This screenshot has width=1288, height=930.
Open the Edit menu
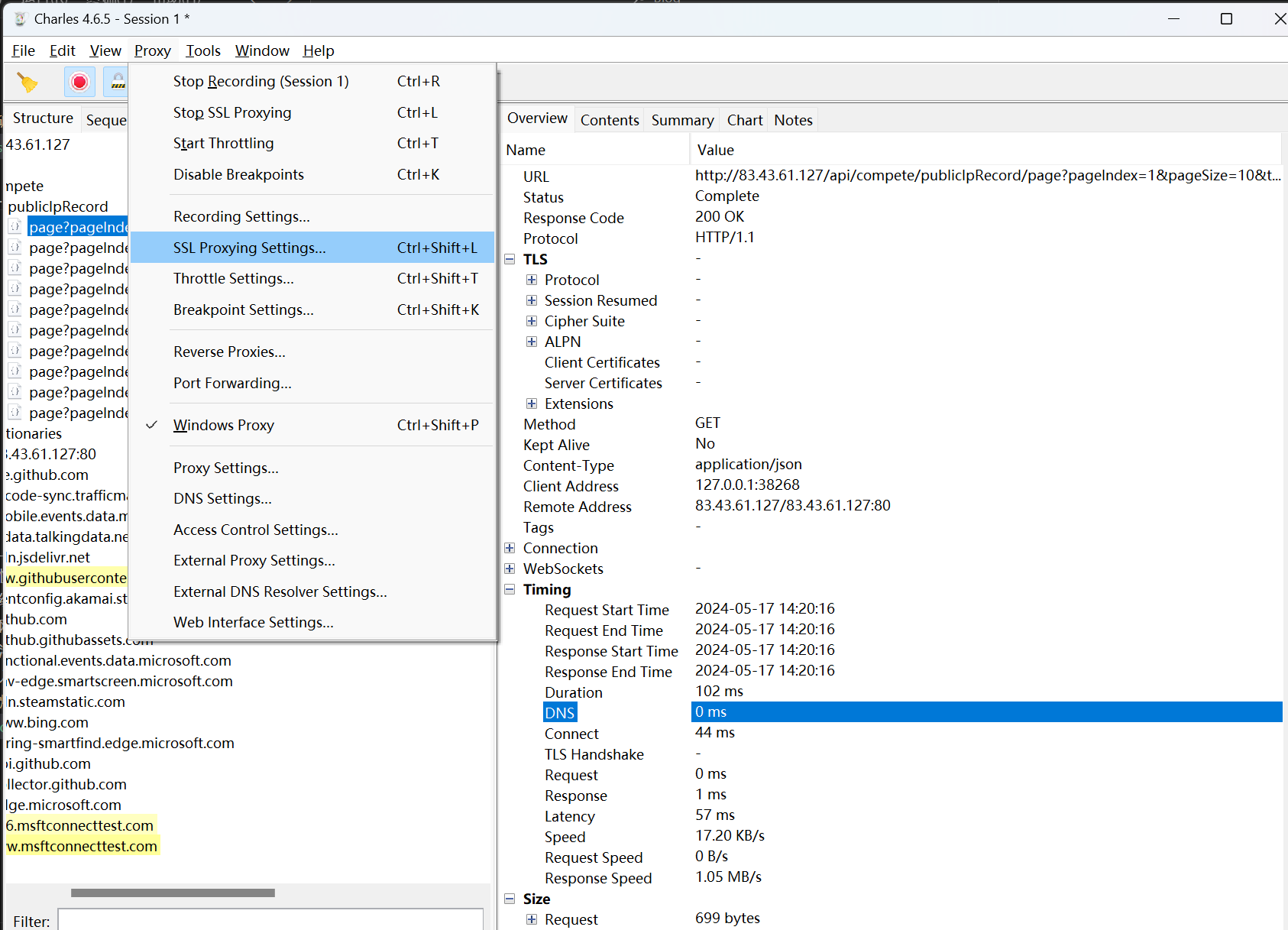pos(63,50)
